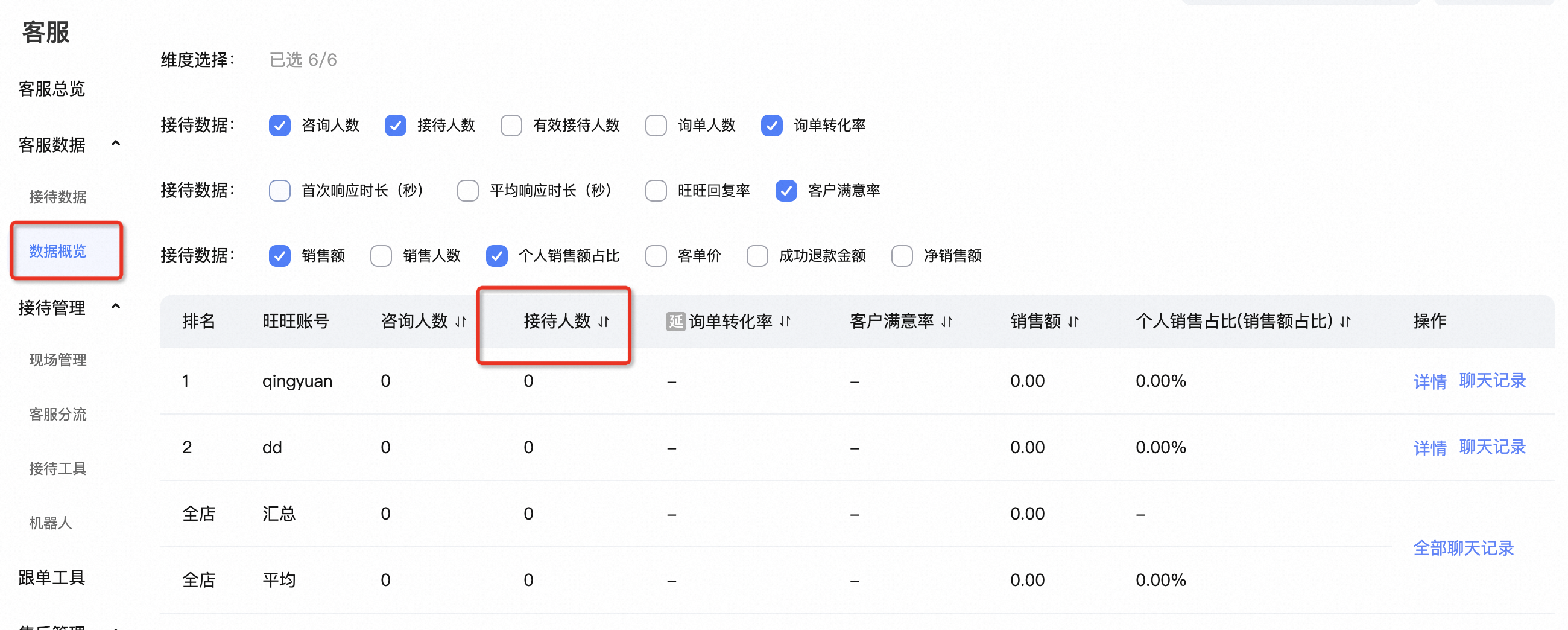Uncheck the 销售额 checkbox
Viewport: 1568px width, 630px height.
click(279, 256)
